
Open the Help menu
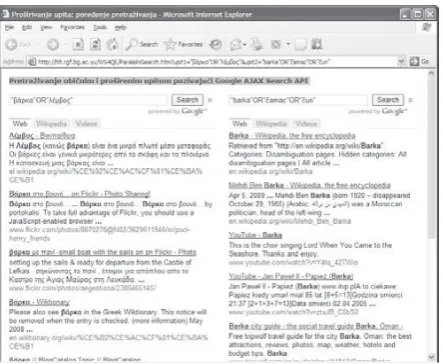(x=120, y=27)
